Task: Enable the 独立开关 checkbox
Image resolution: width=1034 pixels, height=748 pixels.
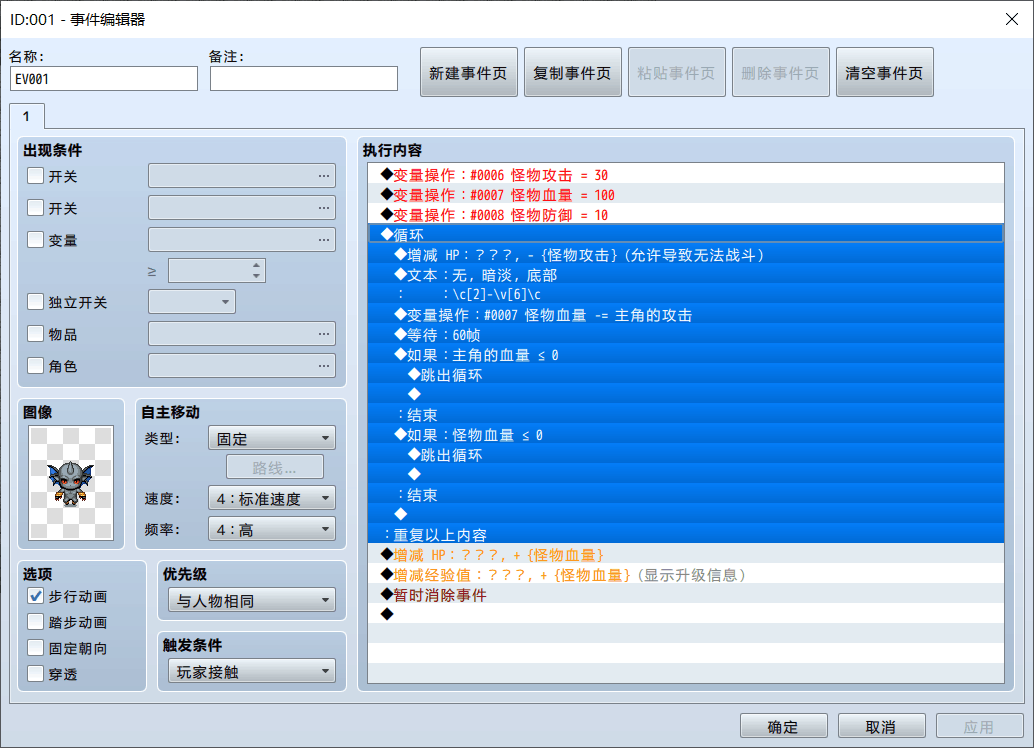Action: [x=36, y=302]
